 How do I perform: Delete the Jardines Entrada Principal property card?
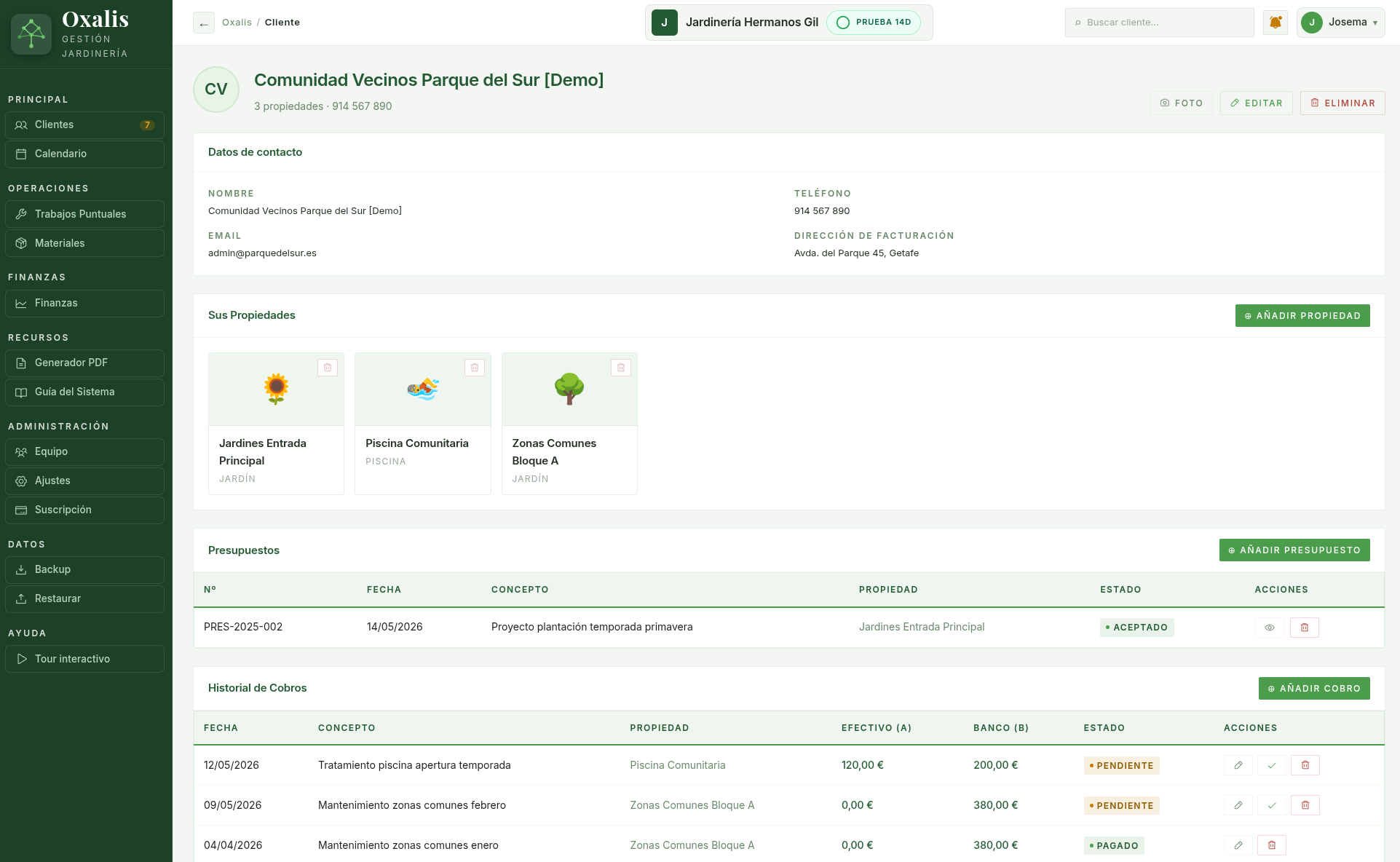point(328,368)
